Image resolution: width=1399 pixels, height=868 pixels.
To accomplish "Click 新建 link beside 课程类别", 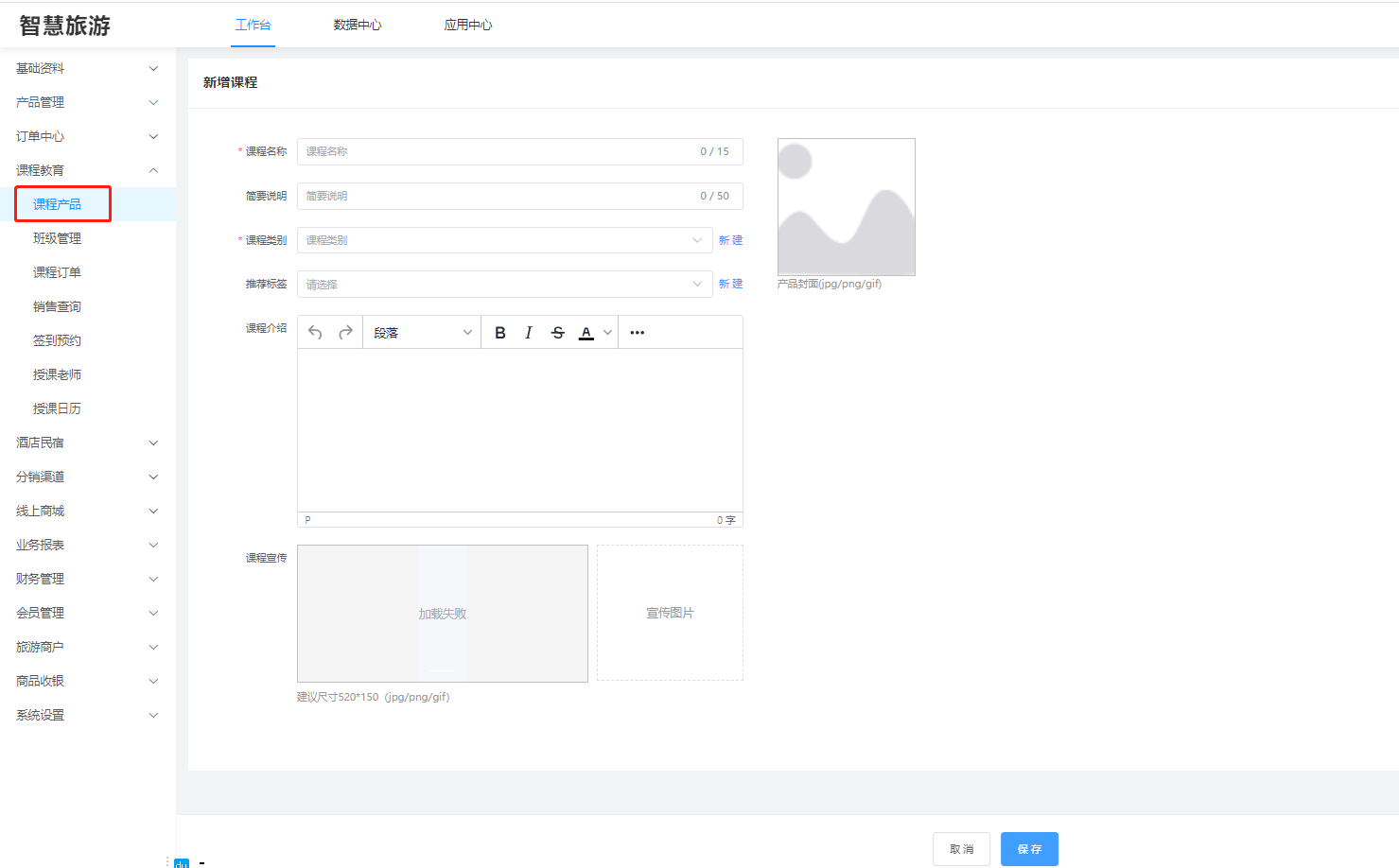I will click(x=730, y=240).
